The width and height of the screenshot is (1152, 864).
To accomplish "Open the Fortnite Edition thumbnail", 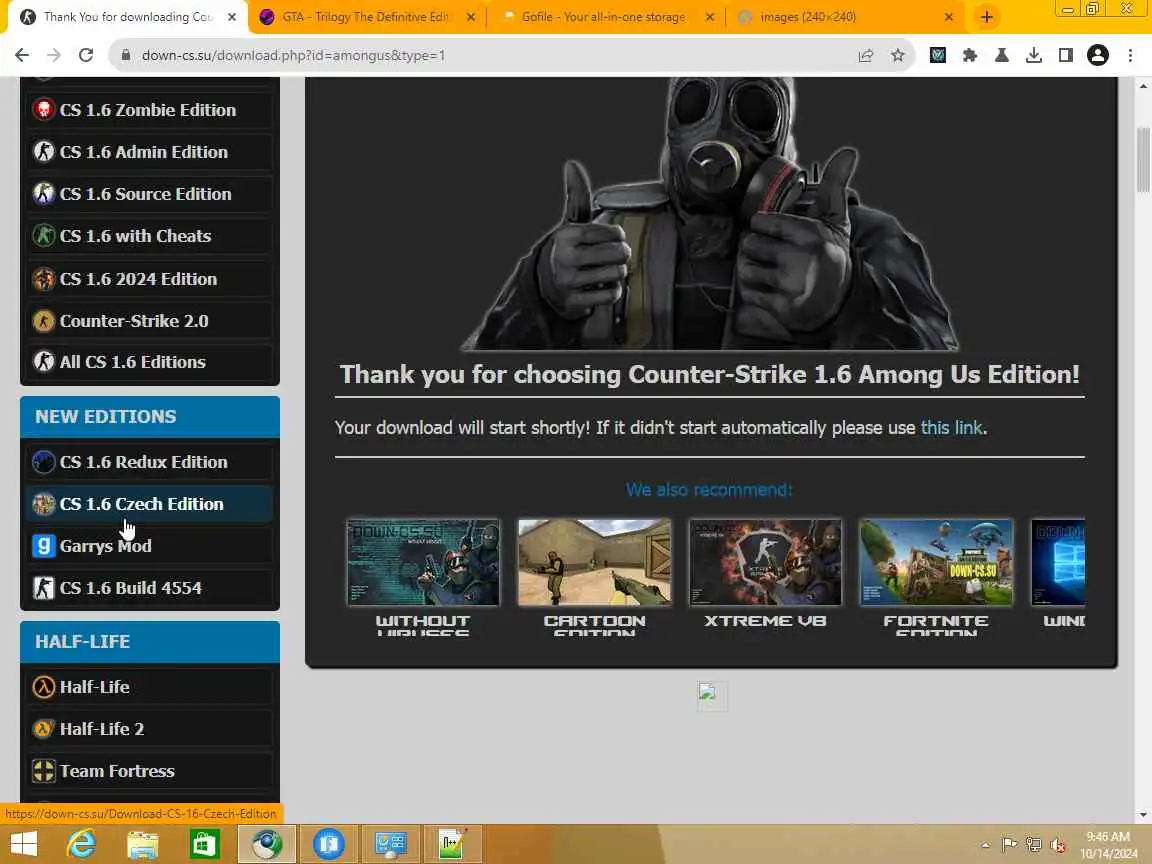I will pos(936,563).
